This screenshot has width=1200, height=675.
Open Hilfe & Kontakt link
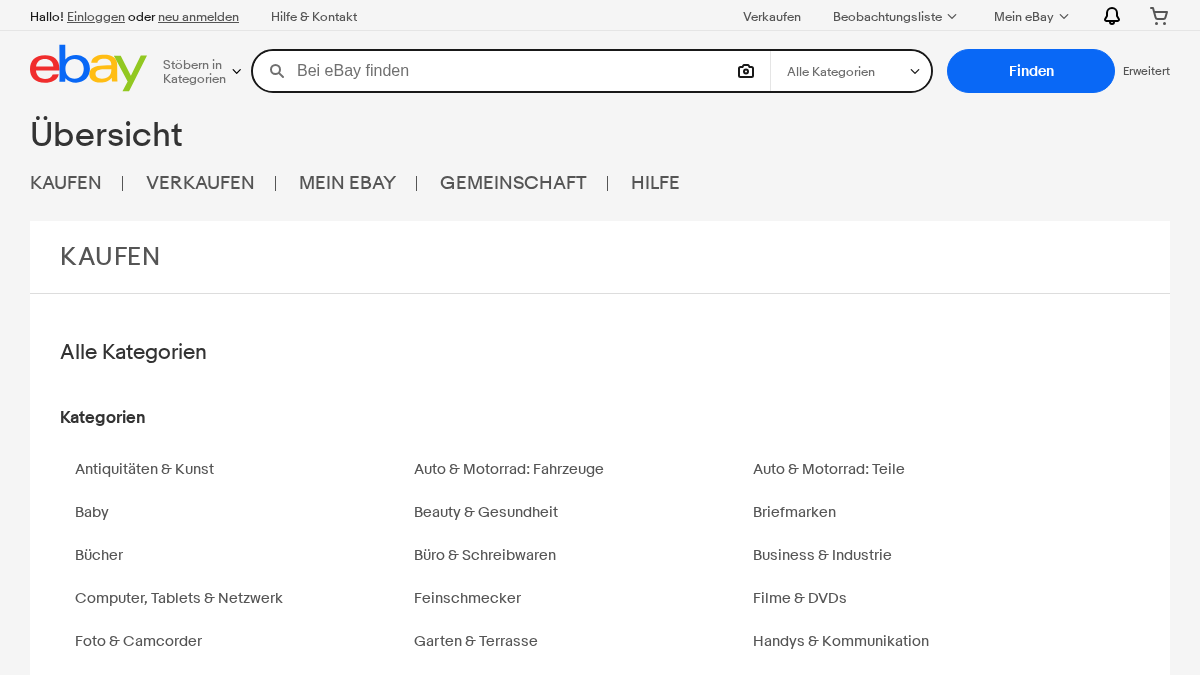coord(314,16)
